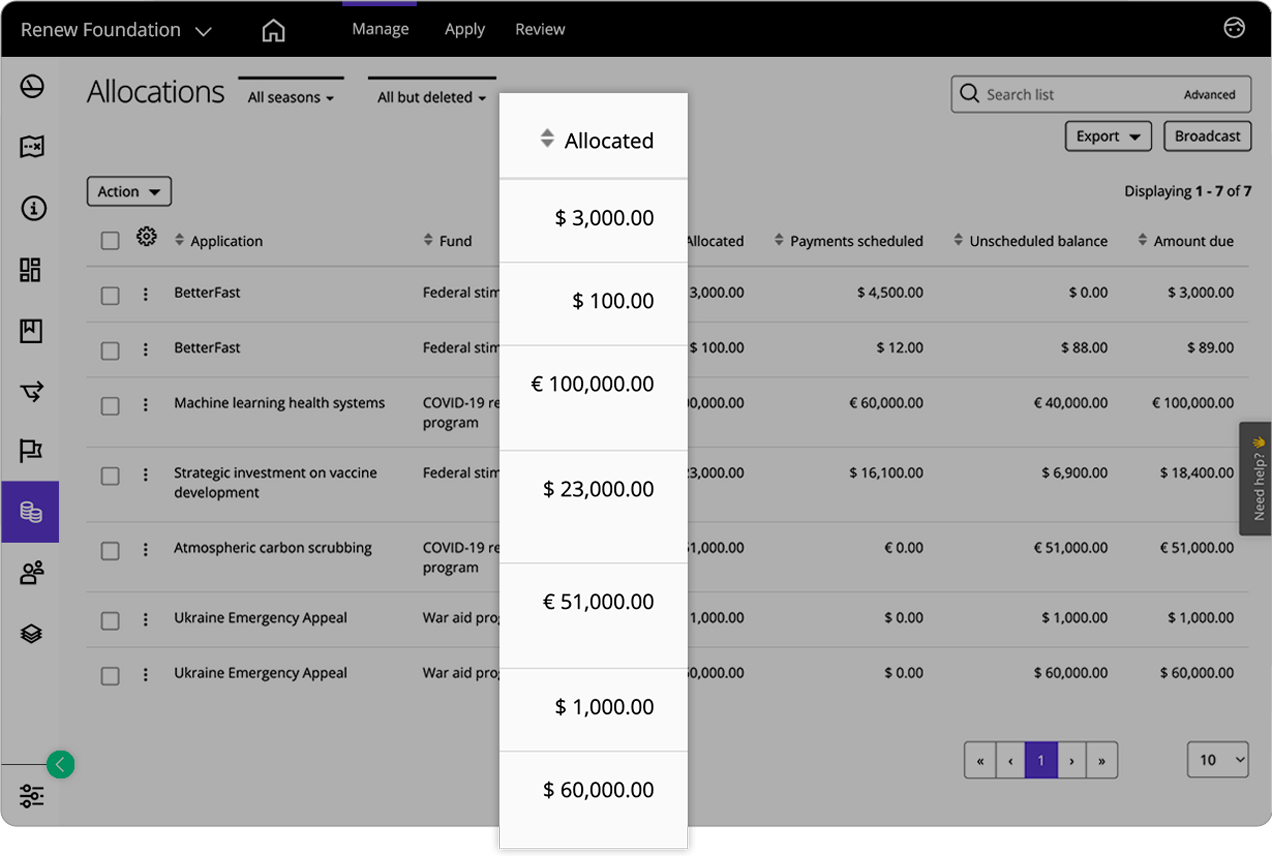The width and height of the screenshot is (1272, 856).
Task: Open the coins allocations icon in sidebar
Action: coord(31,511)
